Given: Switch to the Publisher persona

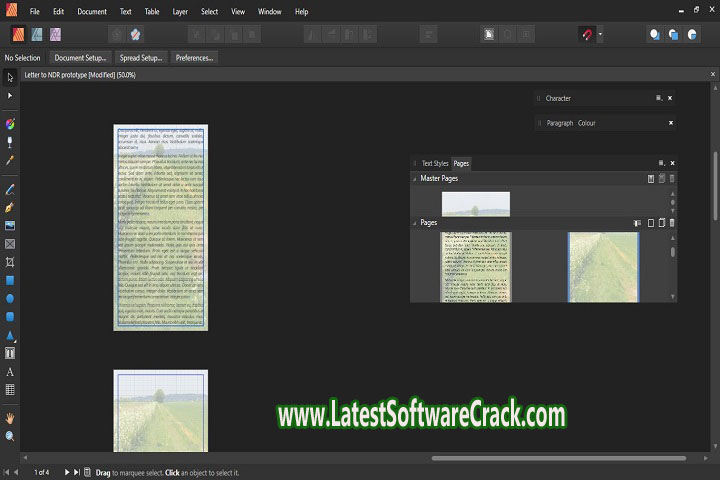Looking at the screenshot, I should pyautogui.click(x=18, y=34).
